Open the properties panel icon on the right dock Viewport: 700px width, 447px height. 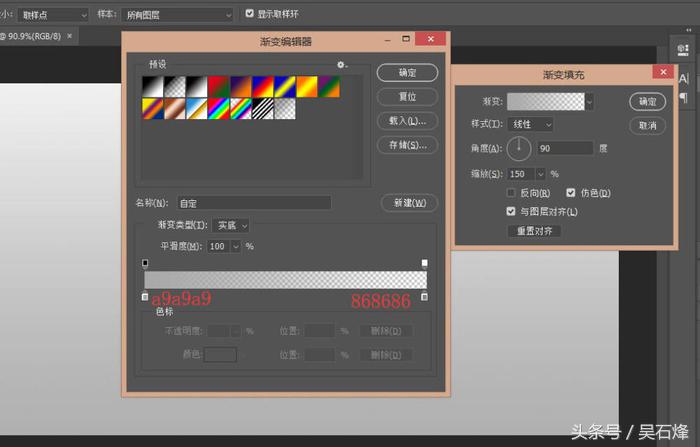click(x=683, y=50)
